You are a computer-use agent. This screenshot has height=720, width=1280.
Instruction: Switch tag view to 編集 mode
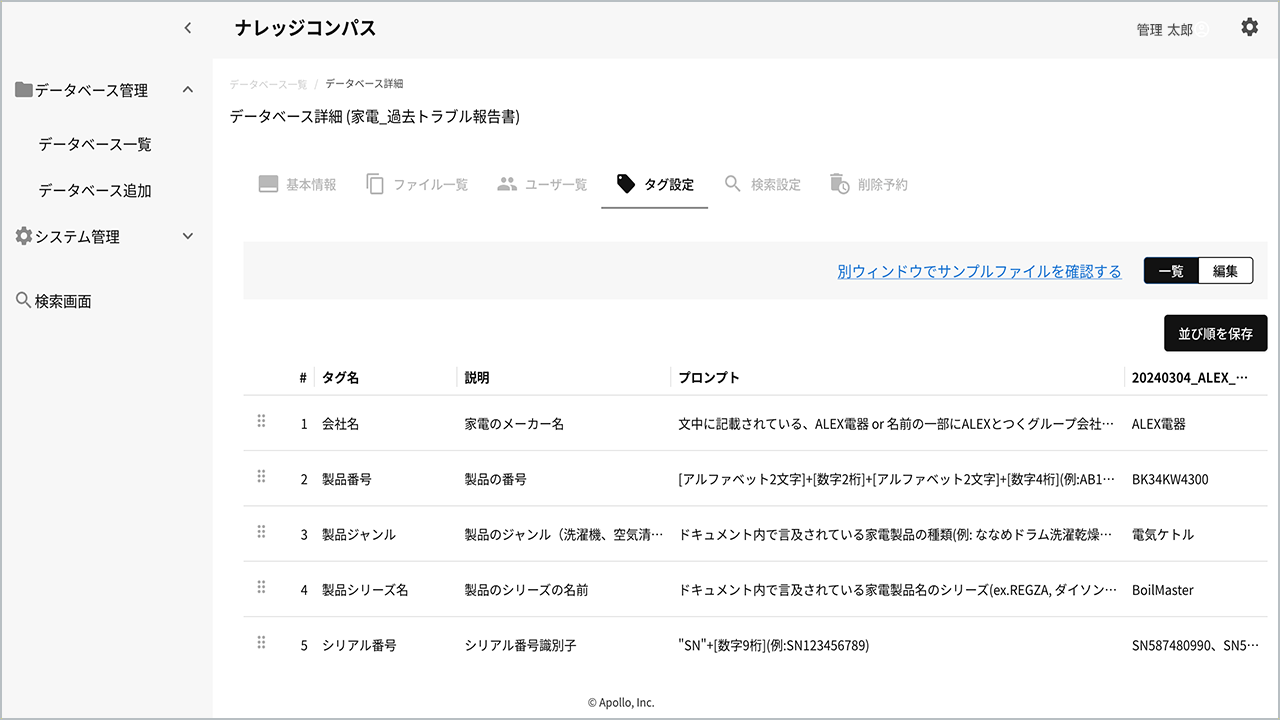(1225, 271)
